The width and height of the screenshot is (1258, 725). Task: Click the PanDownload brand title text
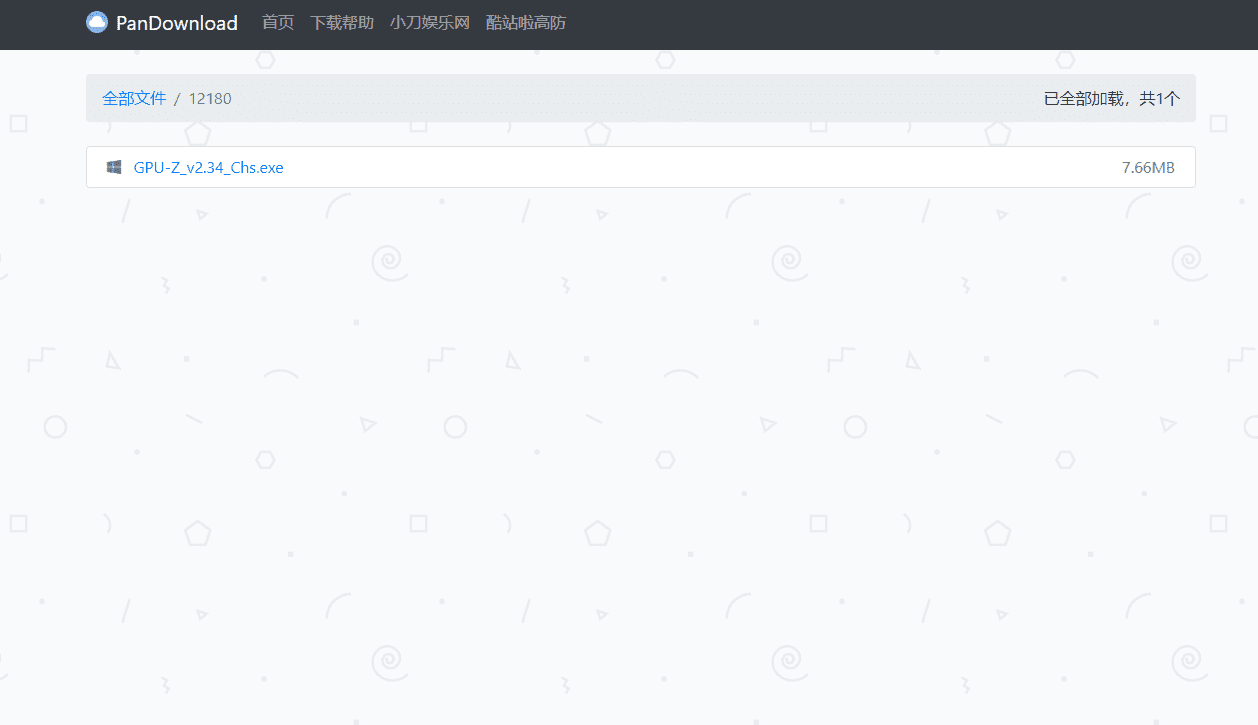pos(176,22)
